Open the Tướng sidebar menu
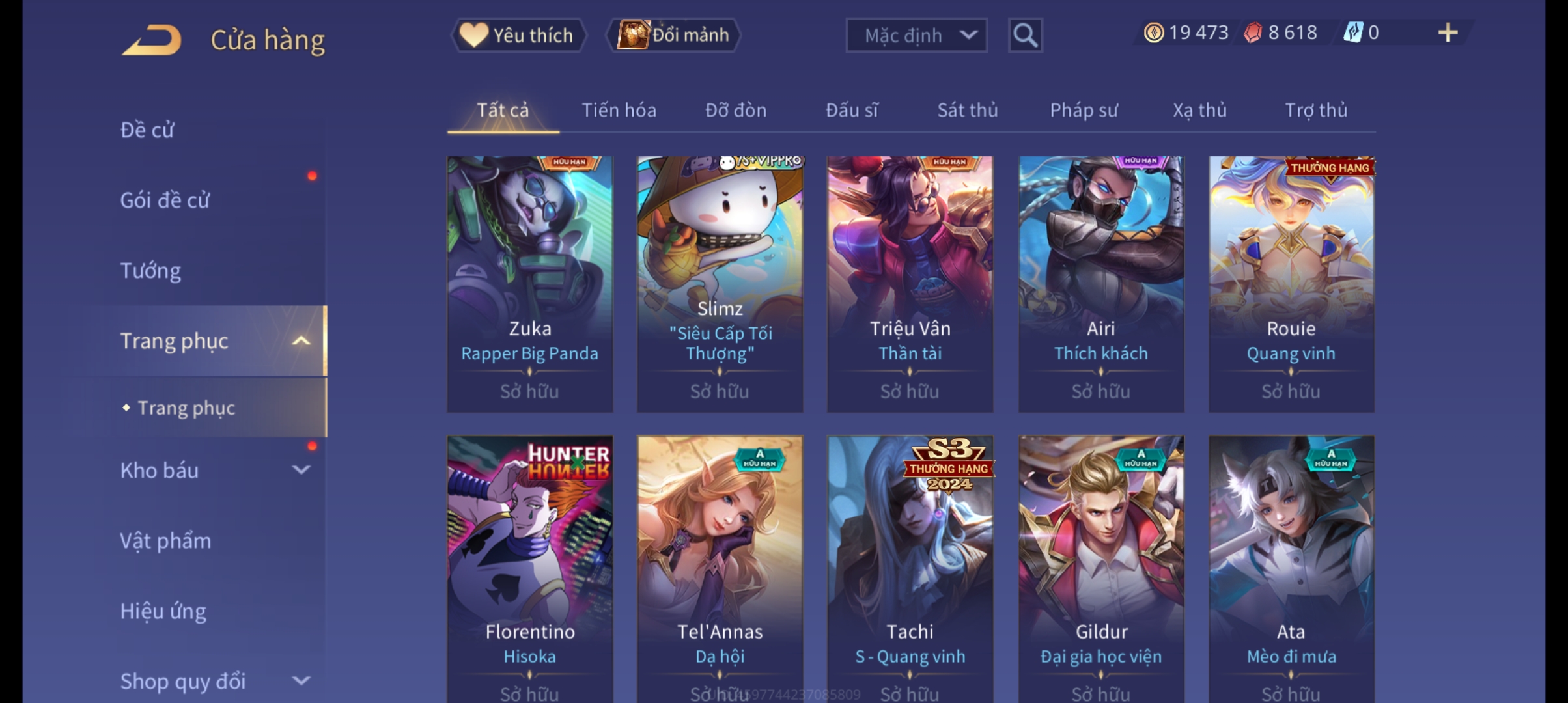This screenshot has width=1568, height=703. pyautogui.click(x=150, y=270)
